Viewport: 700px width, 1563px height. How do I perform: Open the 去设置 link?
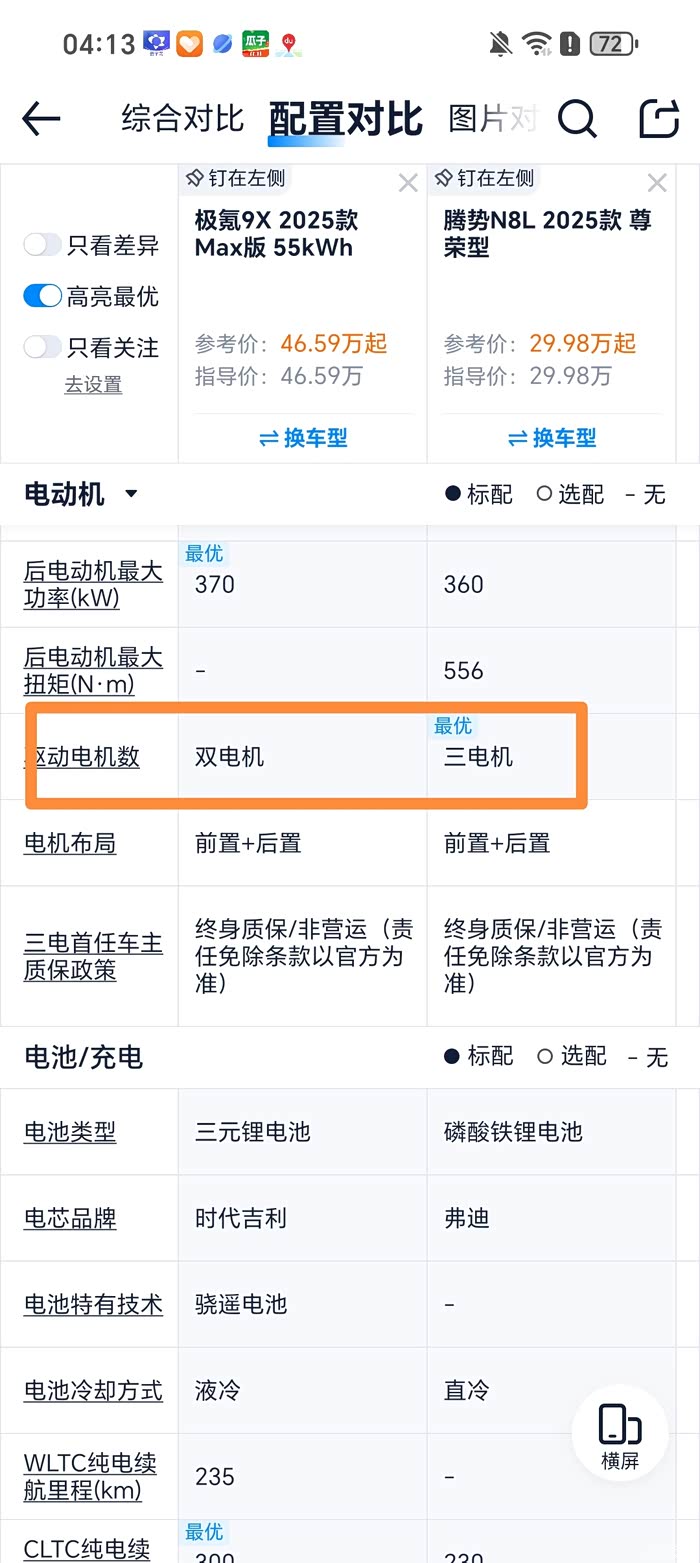[x=93, y=385]
